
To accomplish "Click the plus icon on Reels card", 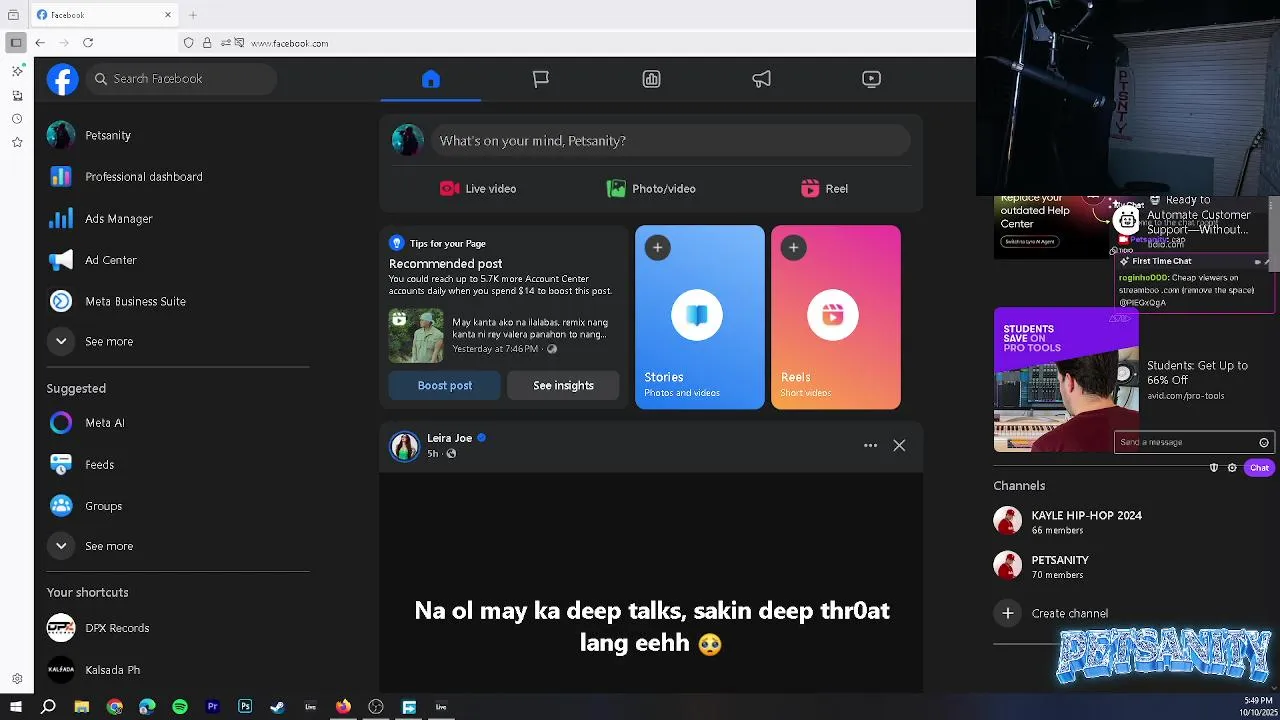I will 793,247.
